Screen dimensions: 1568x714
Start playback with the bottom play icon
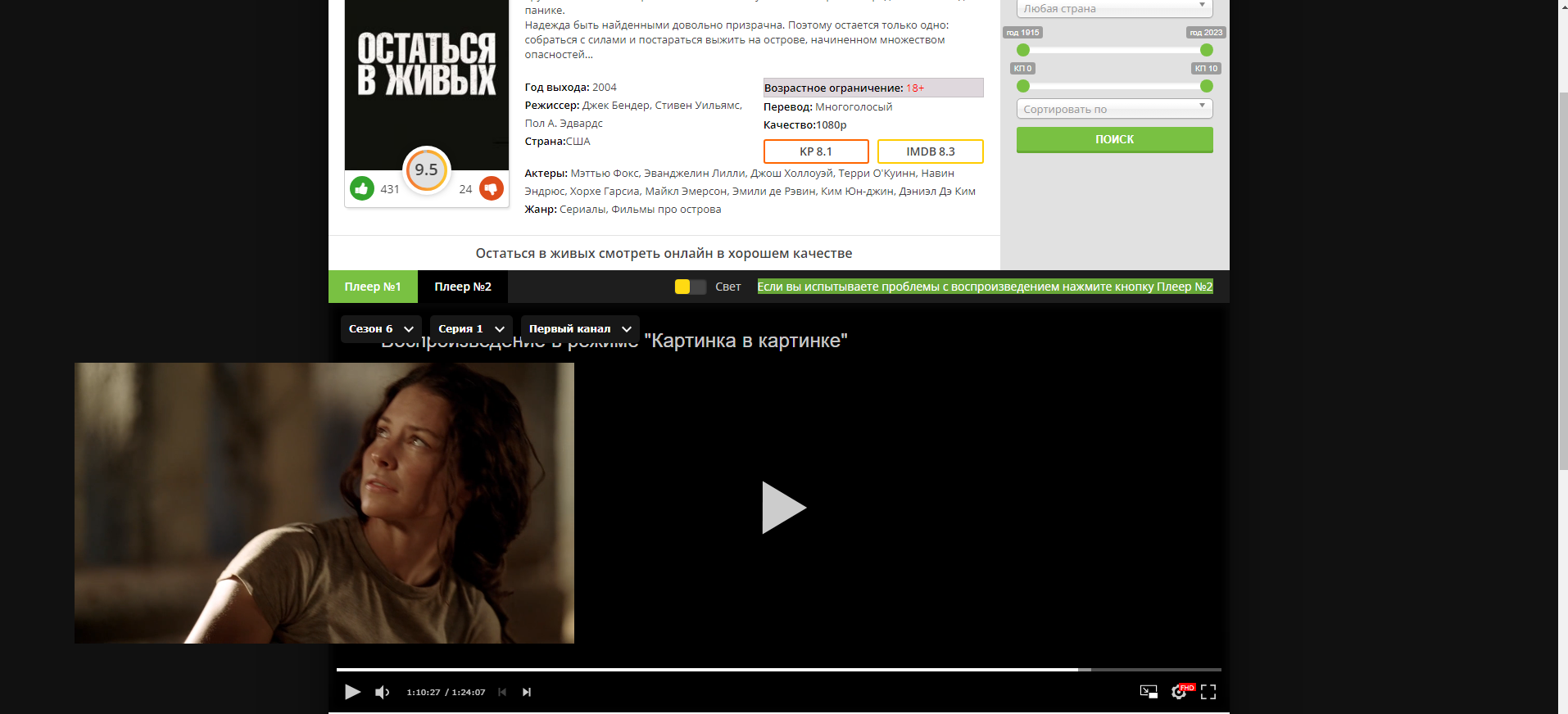point(352,692)
